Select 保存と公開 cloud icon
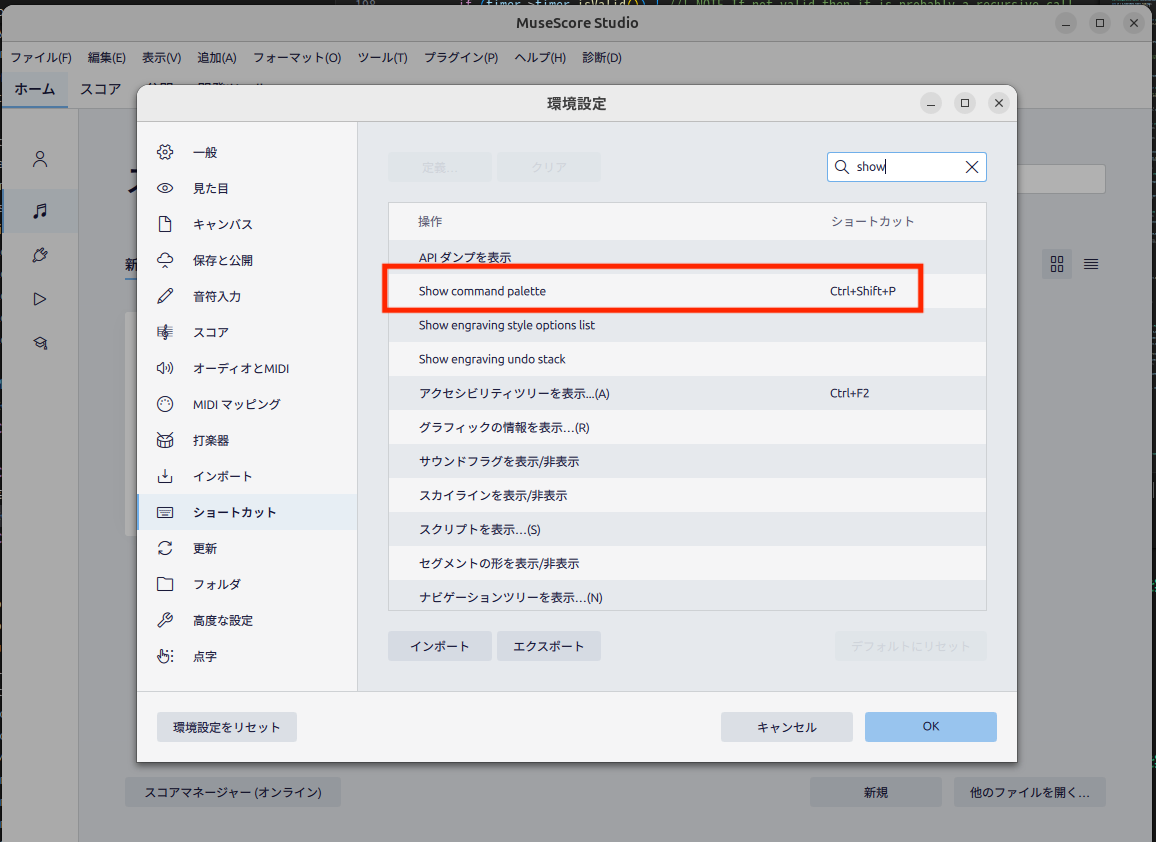The width and height of the screenshot is (1156, 842). [x=165, y=260]
